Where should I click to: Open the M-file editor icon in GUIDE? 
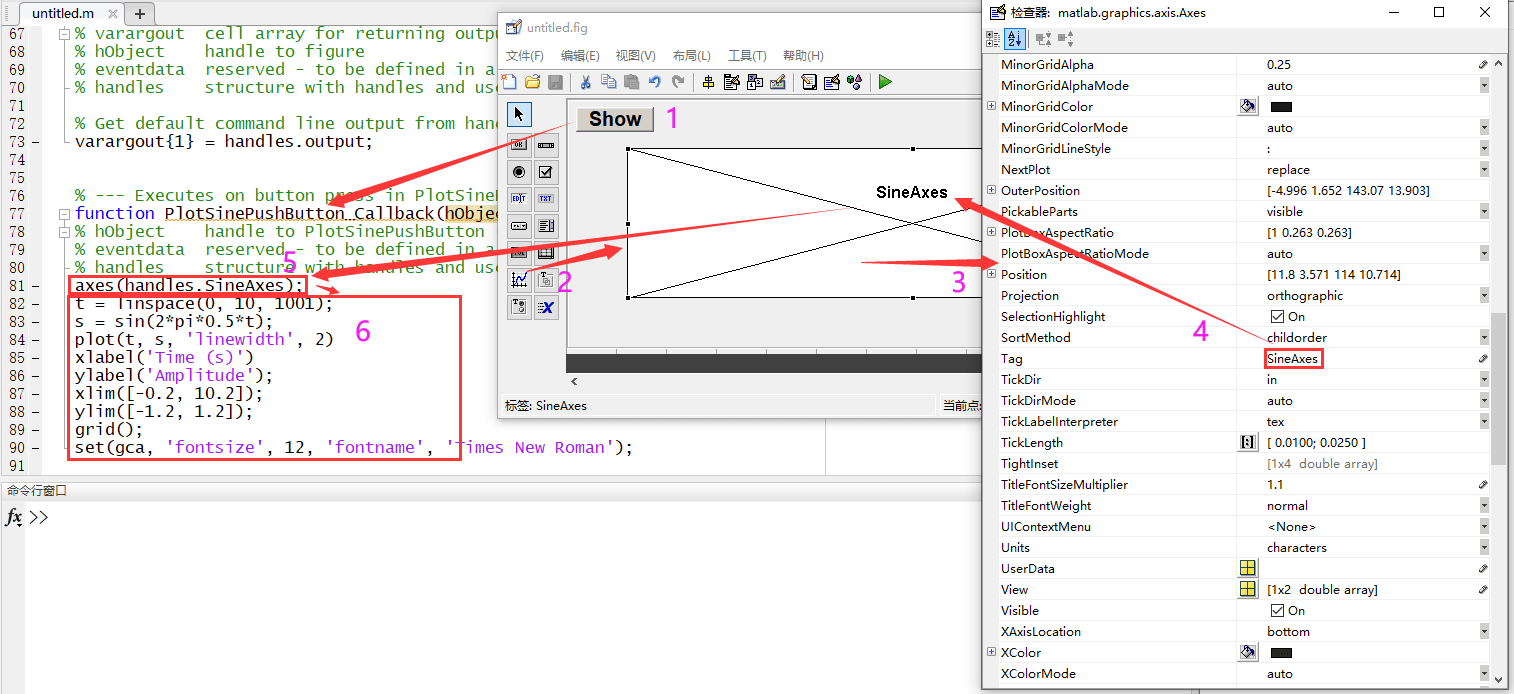[809, 82]
